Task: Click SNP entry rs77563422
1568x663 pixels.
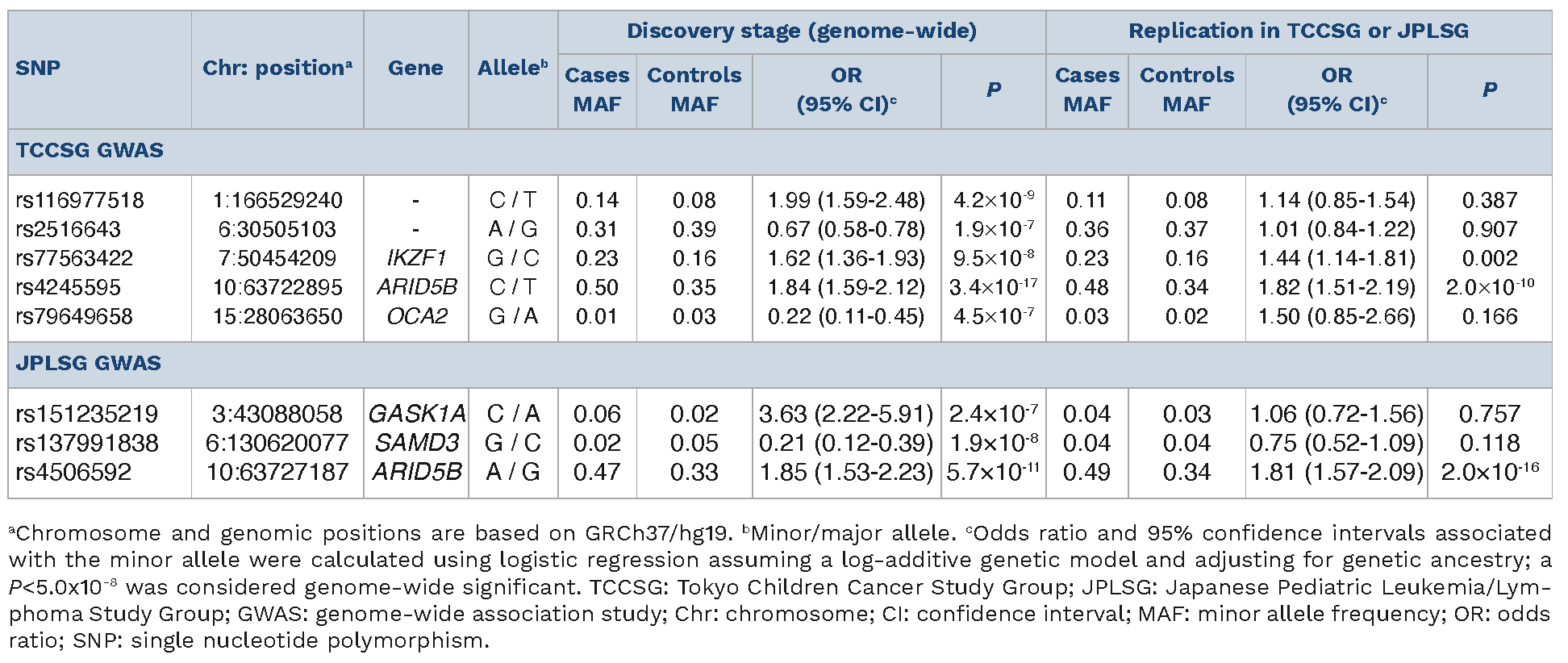Action: 74,258
